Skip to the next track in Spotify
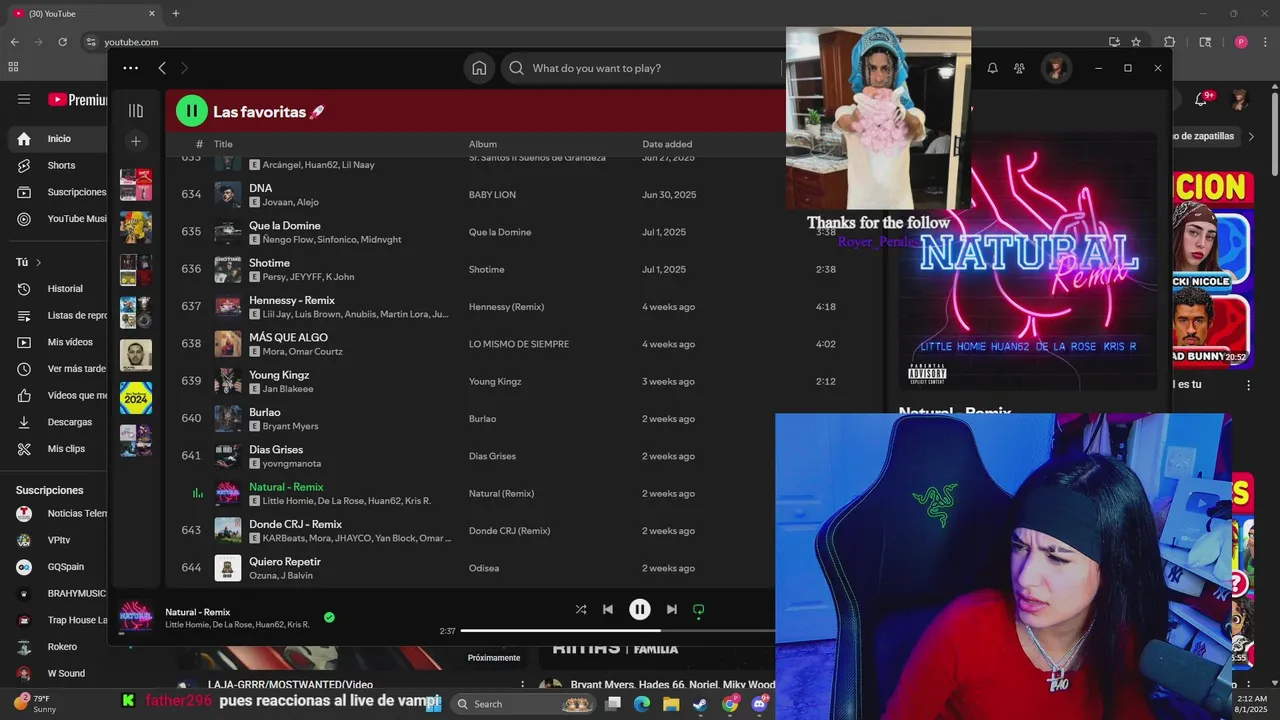Viewport: 1280px width, 720px height. click(672, 609)
